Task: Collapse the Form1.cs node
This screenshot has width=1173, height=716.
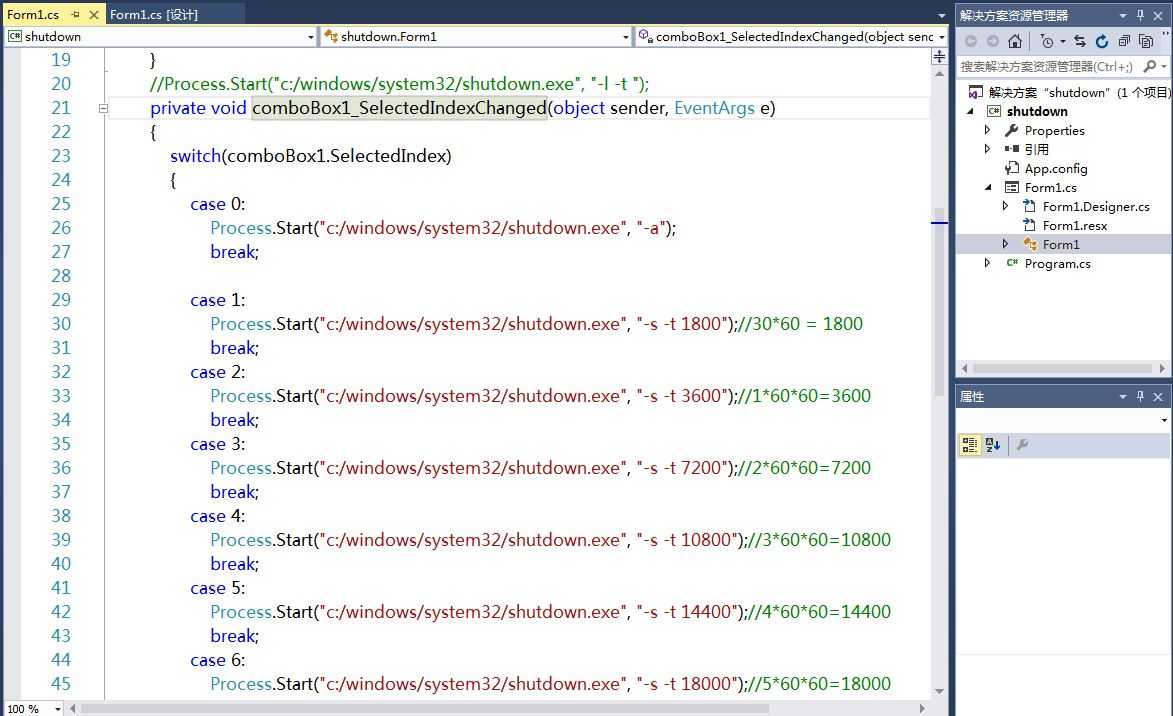Action: [988, 188]
